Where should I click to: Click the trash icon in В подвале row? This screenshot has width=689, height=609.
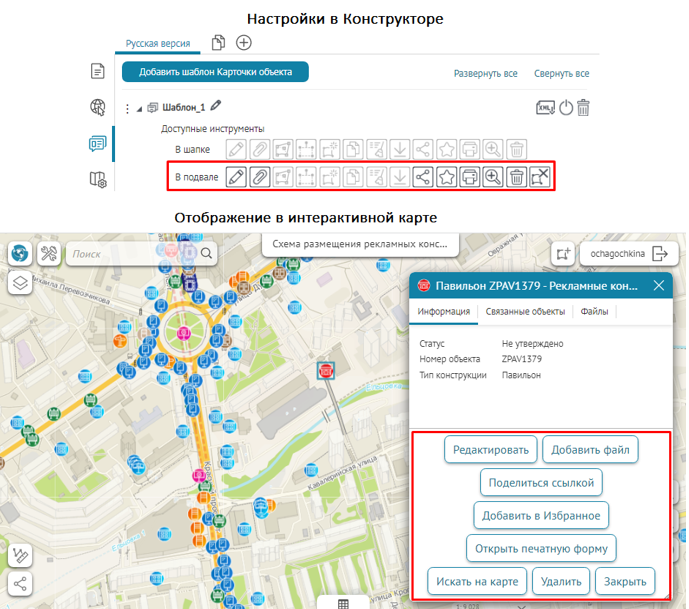(516, 177)
